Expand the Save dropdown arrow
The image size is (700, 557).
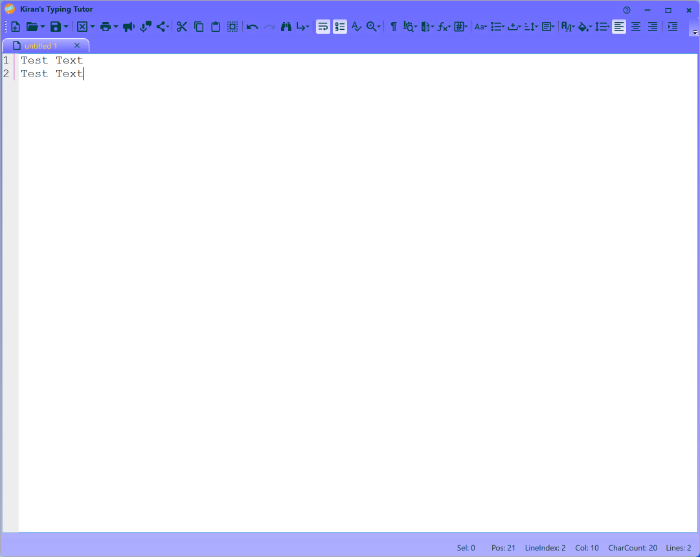[x=66, y=27]
